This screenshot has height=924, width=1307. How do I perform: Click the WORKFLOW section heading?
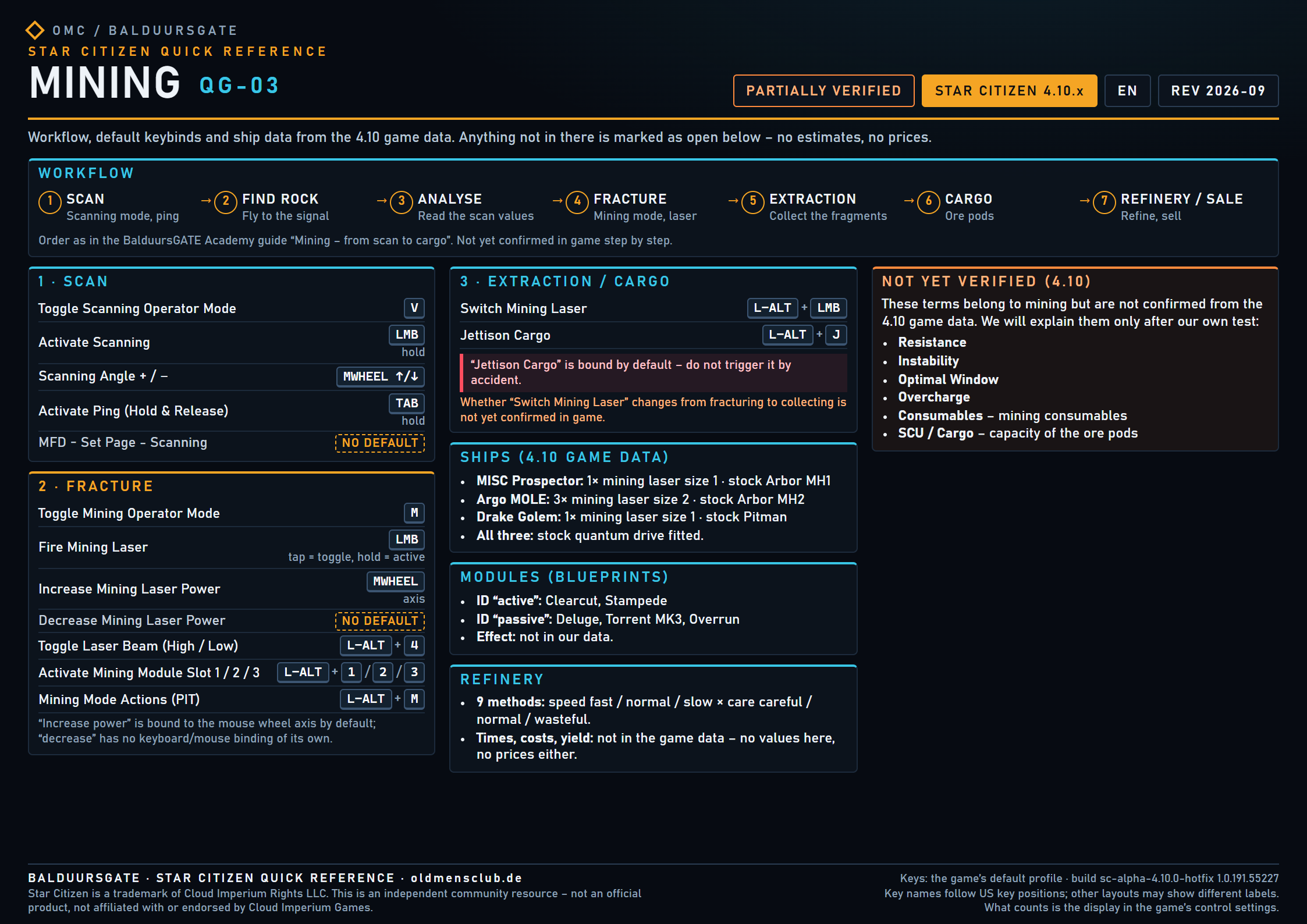pyautogui.click(x=87, y=173)
